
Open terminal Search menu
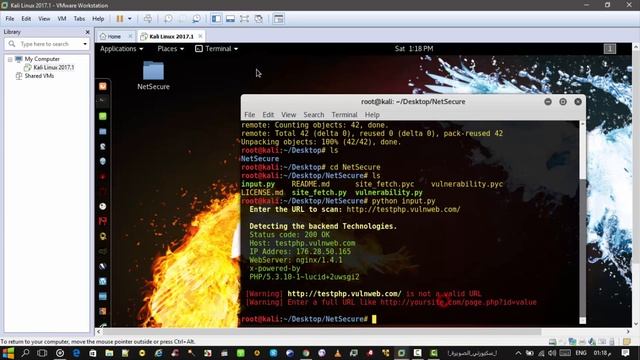click(313, 115)
